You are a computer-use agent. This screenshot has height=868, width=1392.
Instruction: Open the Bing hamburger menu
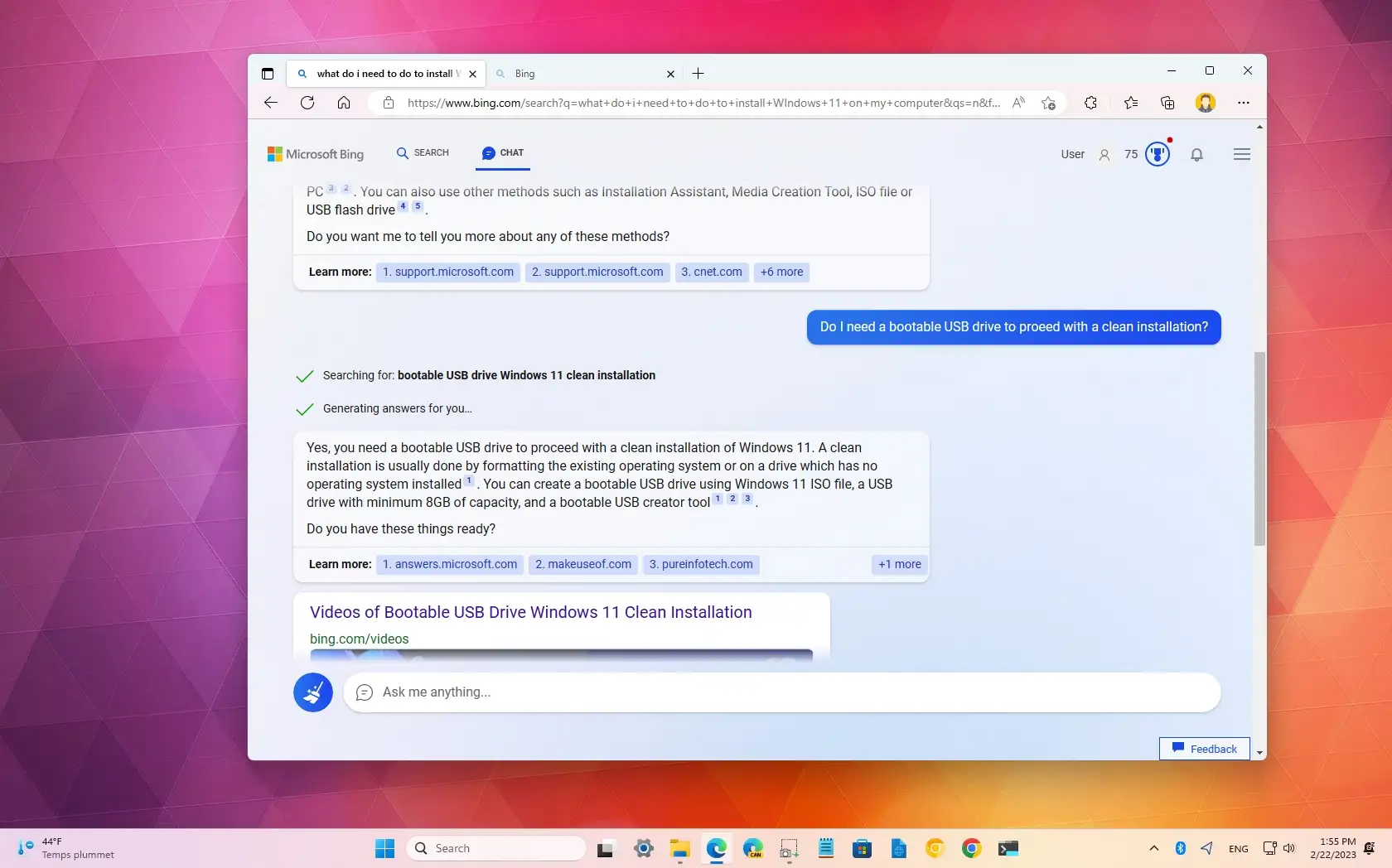coord(1241,154)
